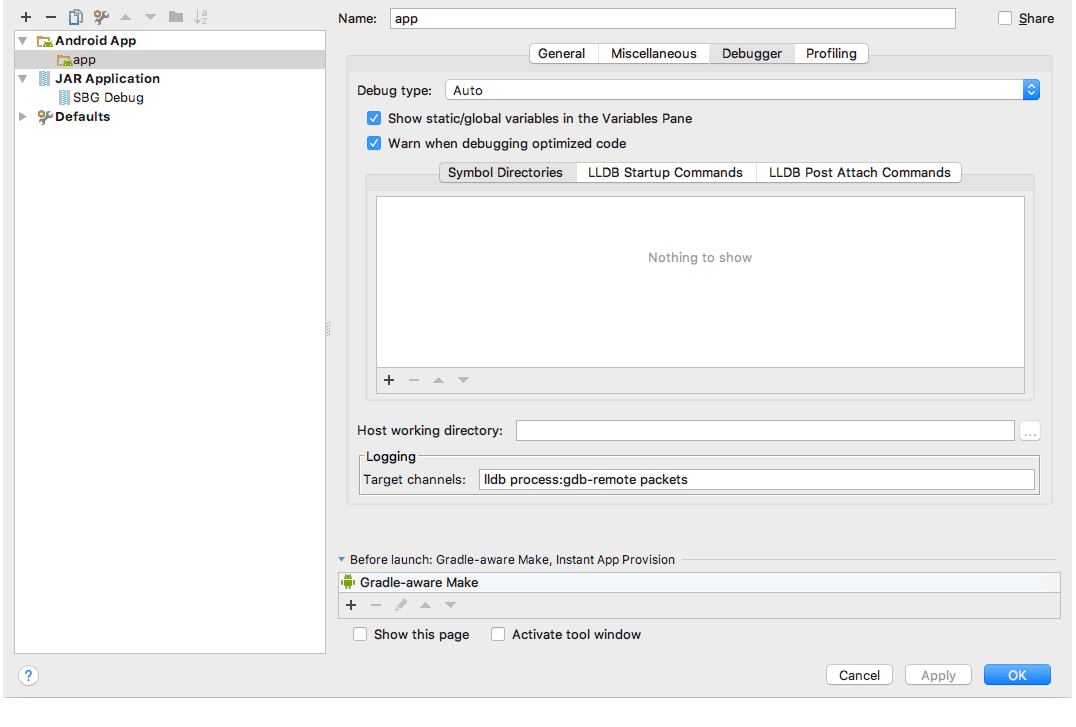Screen dimensions: 1076x727
Task: Enable Show this page
Action: [x=360, y=635]
